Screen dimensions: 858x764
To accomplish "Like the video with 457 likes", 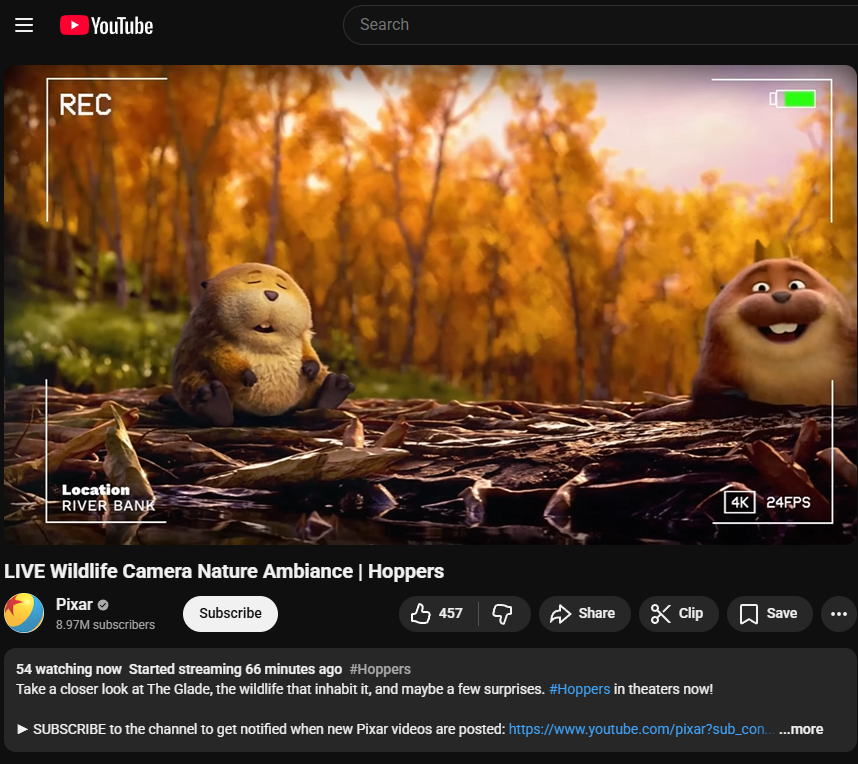I will 438,613.
